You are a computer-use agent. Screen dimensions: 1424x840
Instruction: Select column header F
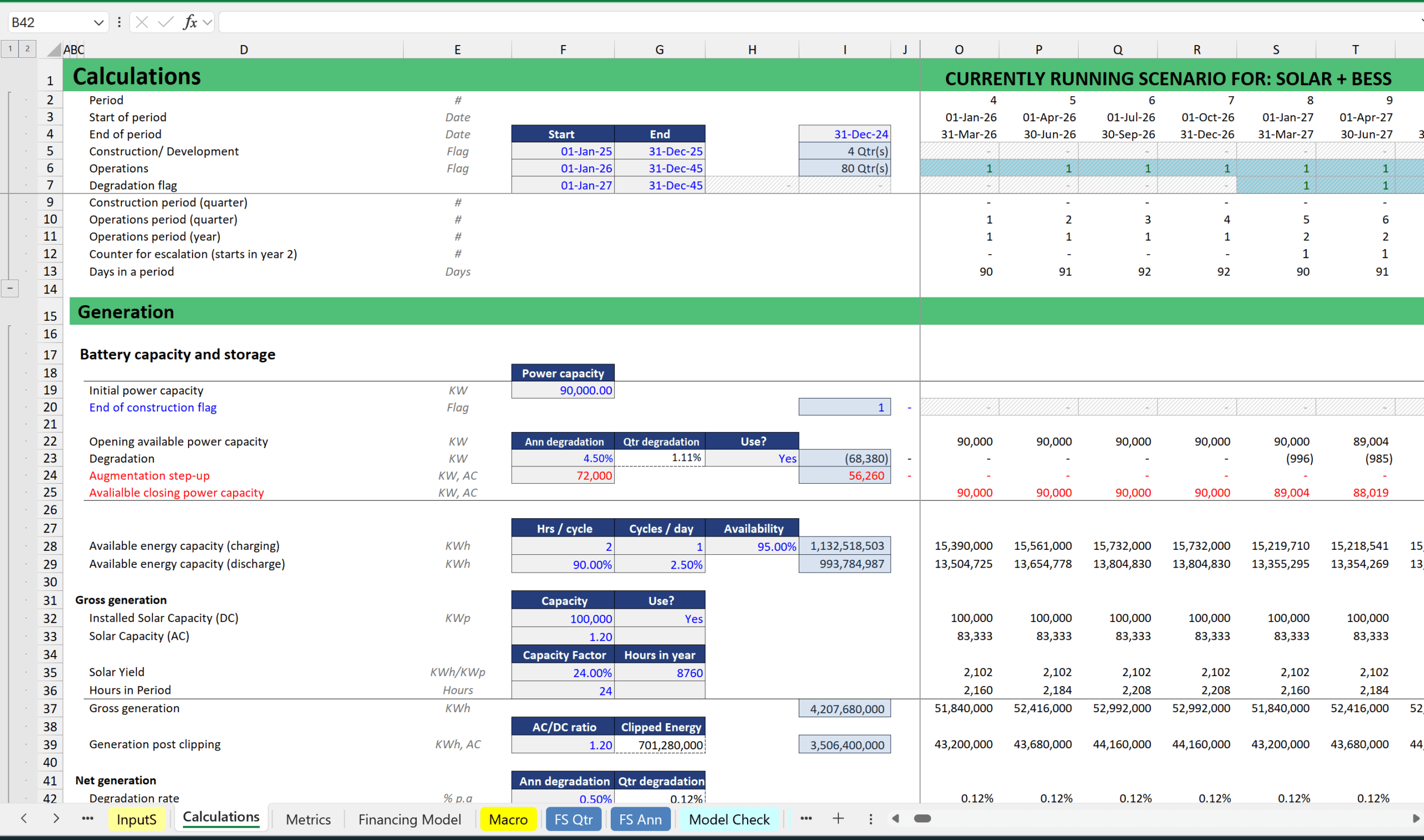563,50
